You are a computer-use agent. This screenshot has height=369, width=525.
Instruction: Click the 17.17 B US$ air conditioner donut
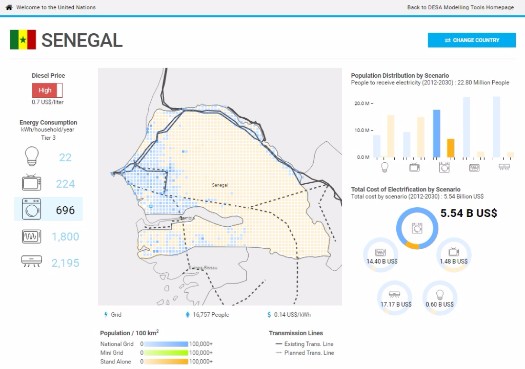[x=395, y=298]
